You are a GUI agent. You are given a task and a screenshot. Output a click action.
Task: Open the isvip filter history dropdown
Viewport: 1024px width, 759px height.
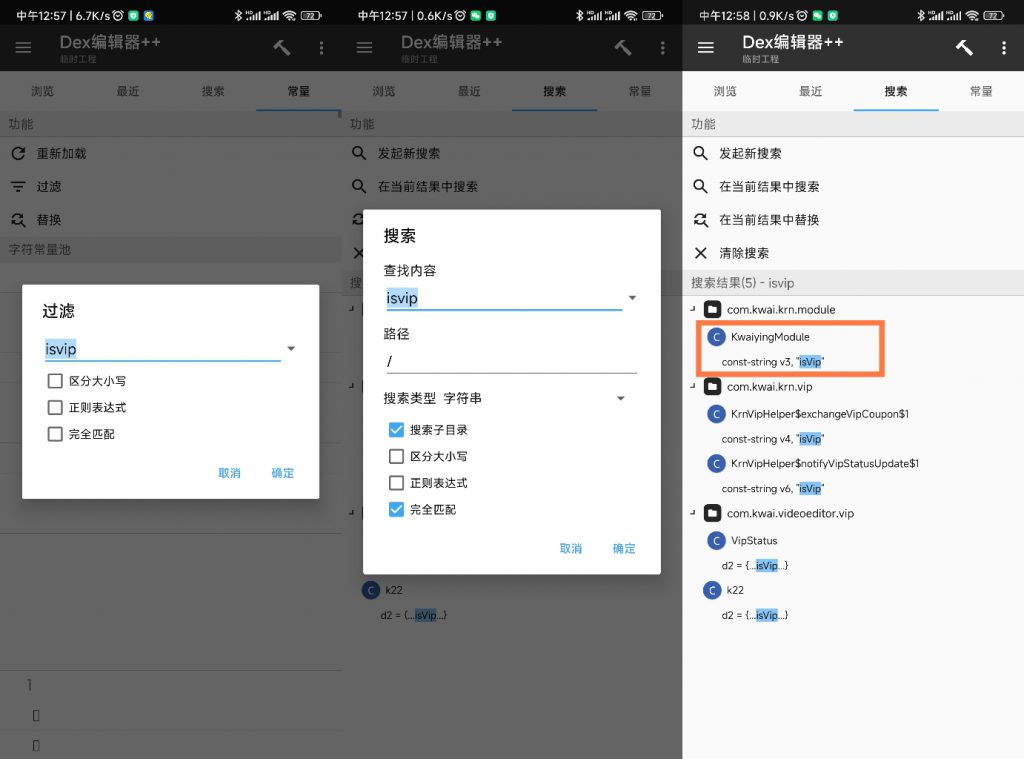[290, 348]
